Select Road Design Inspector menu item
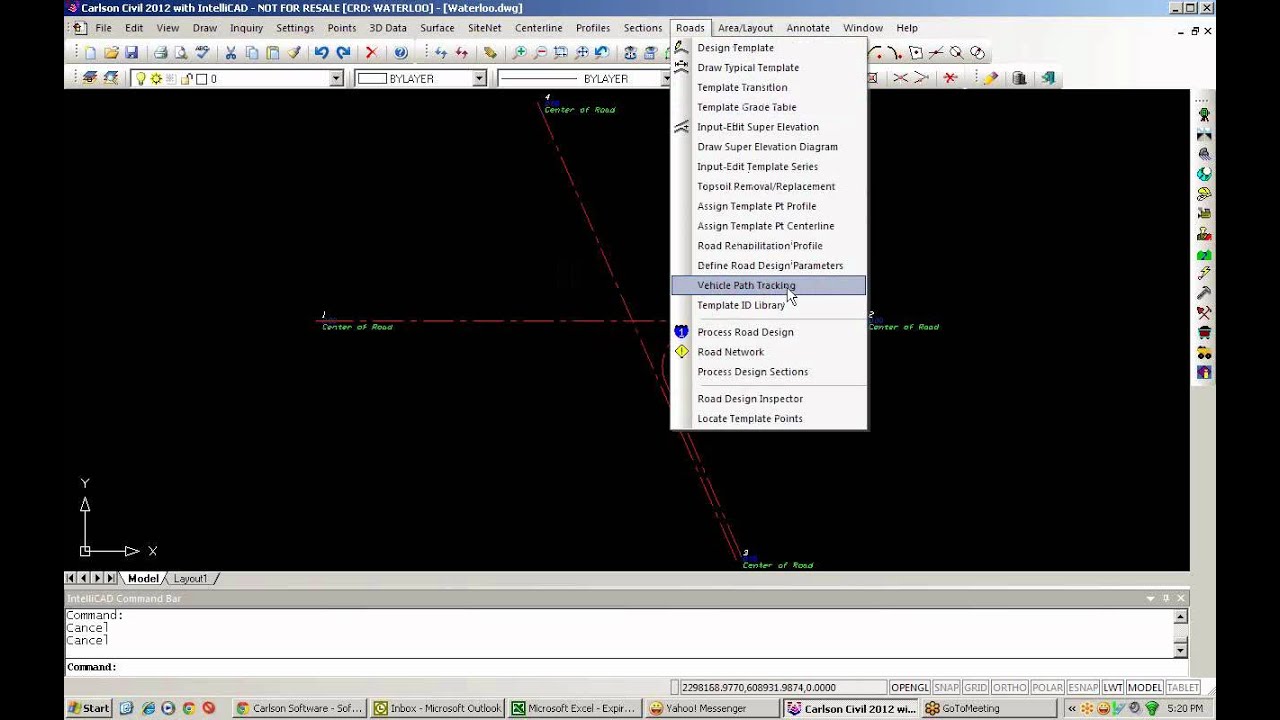 [768, 399]
